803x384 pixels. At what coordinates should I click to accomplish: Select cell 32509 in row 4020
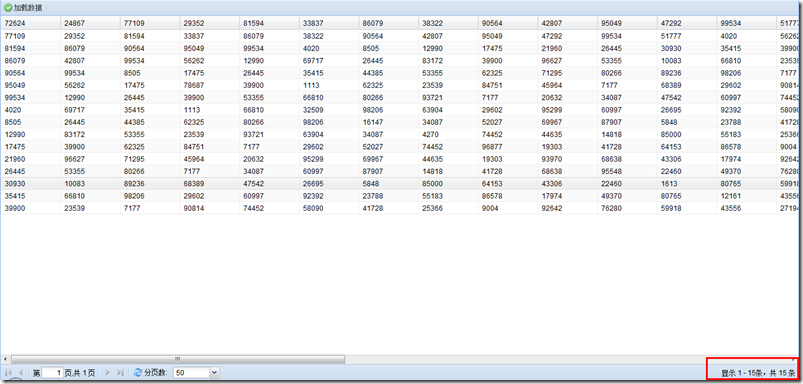tap(329, 110)
